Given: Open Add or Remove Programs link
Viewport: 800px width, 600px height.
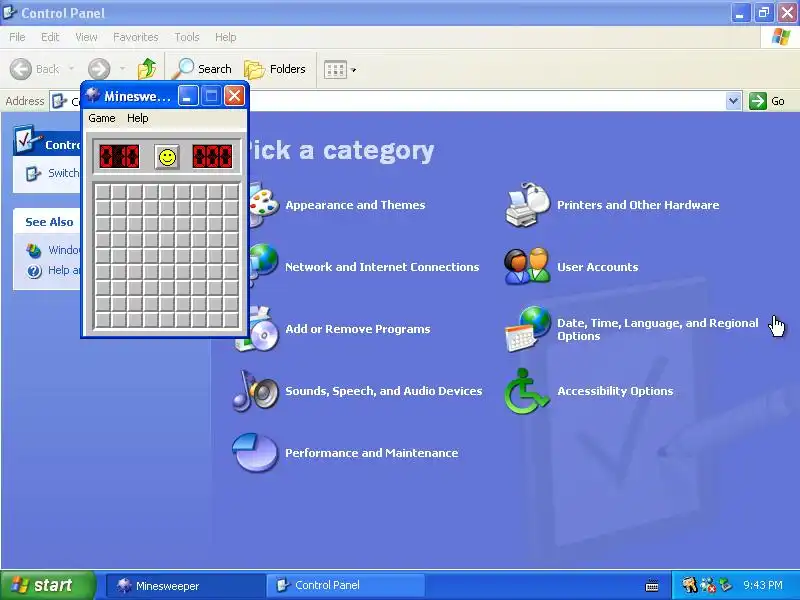Looking at the screenshot, I should 358,329.
